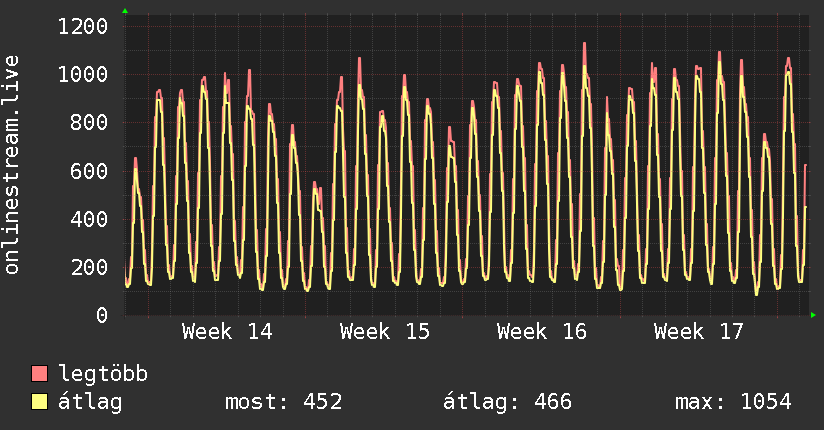
Task: Click the 400 y-axis tick label
Action: pos(89,219)
